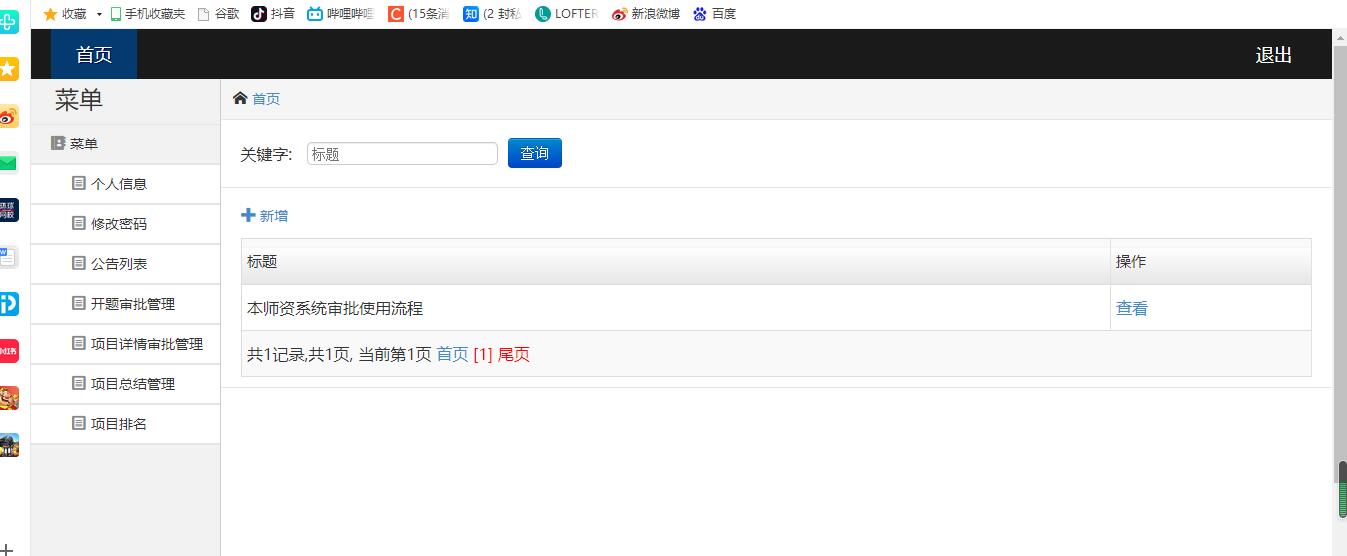Open the LOFTER bookmark
Viewport: 1347px width, 556px height.
click(566, 14)
